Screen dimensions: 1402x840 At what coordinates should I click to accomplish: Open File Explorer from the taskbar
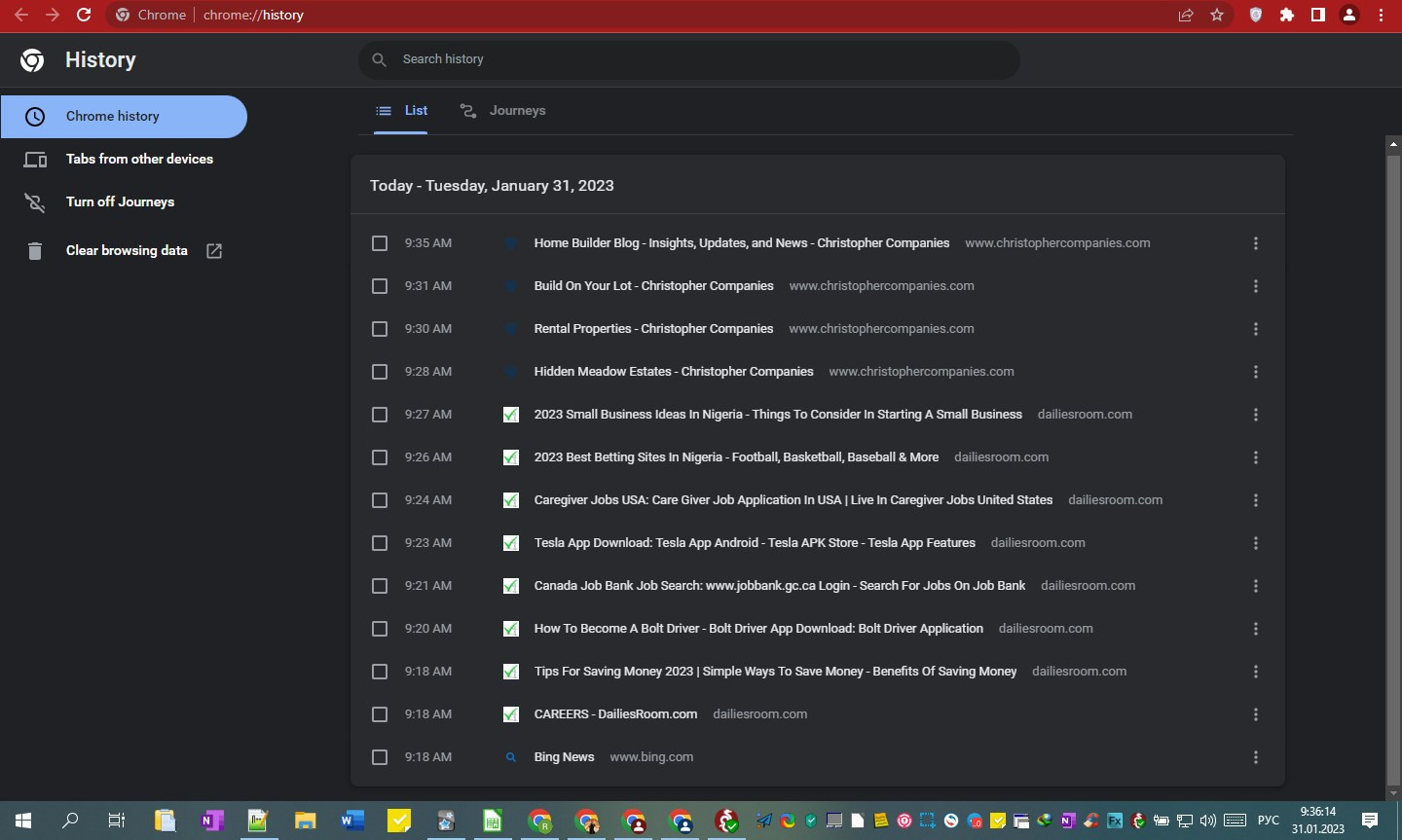pyautogui.click(x=305, y=821)
